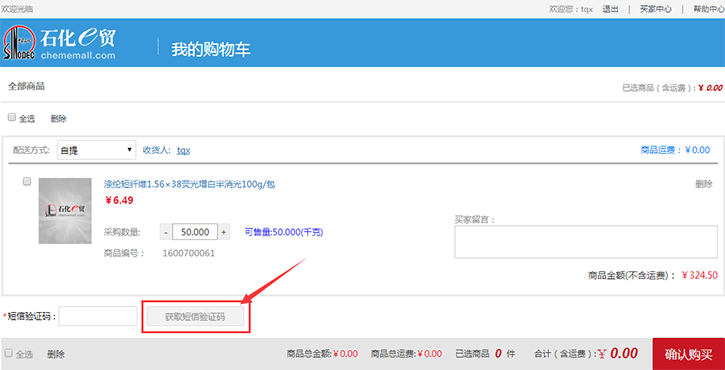
Task: Click the Sinopec chememall.com logo
Action: pos(60,43)
